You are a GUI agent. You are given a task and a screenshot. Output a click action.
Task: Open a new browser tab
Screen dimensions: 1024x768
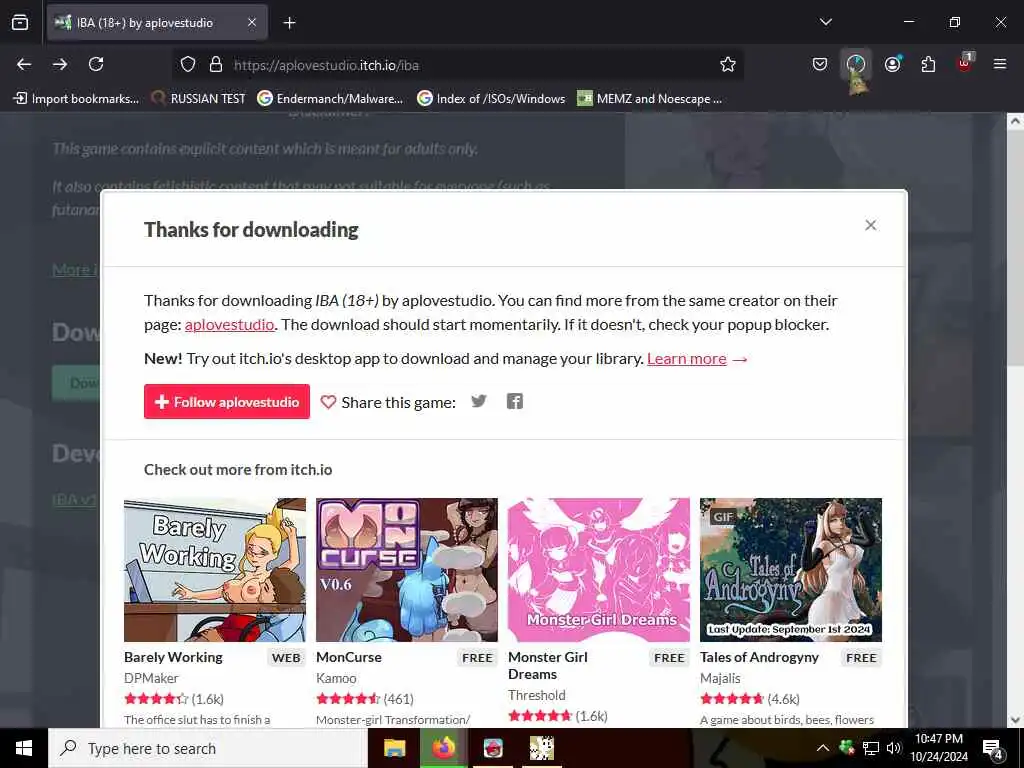tap(289, 23)
